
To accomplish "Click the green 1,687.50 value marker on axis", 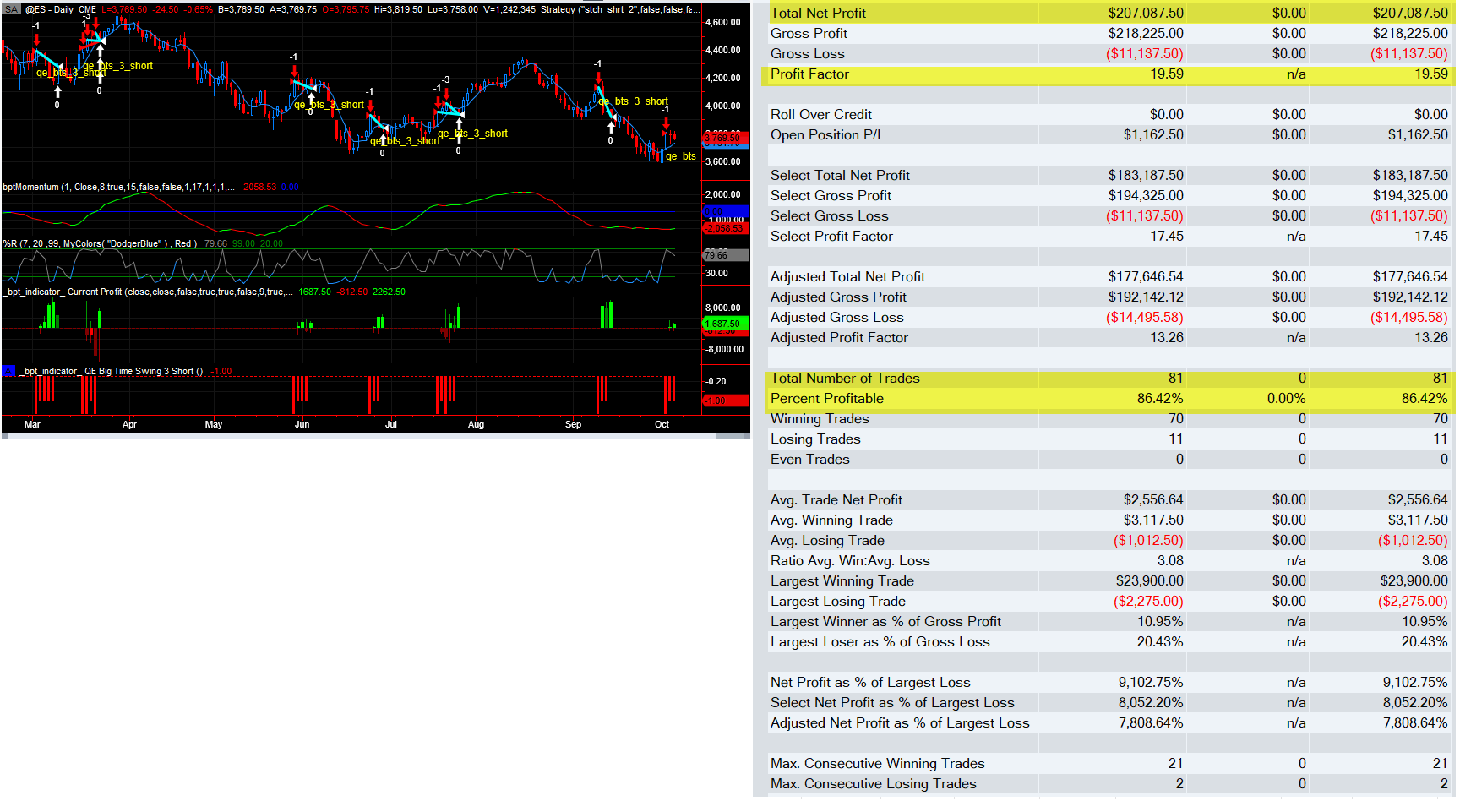I will [725, 324].
